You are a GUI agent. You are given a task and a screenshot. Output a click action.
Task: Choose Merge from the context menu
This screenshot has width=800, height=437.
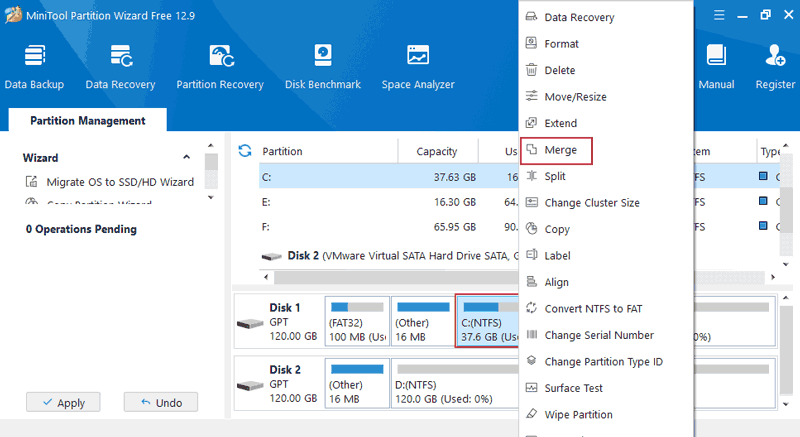point(560,150)
